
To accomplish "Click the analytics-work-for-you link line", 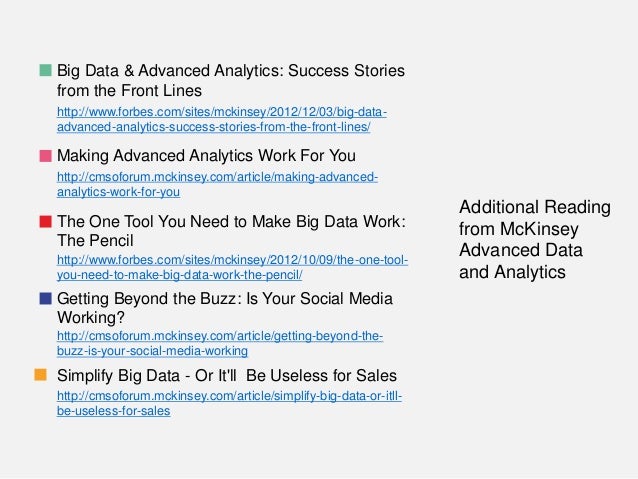I will click(x=118, y=192).
